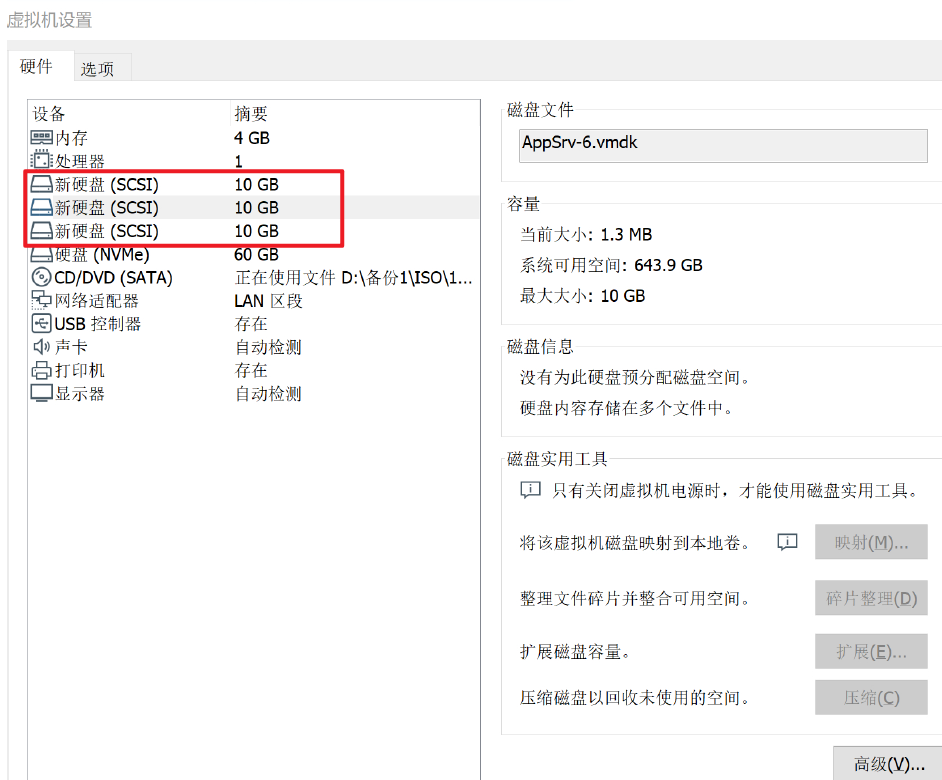Click the summary starting 正在使用文件 D:\备份1

point(354,278)
